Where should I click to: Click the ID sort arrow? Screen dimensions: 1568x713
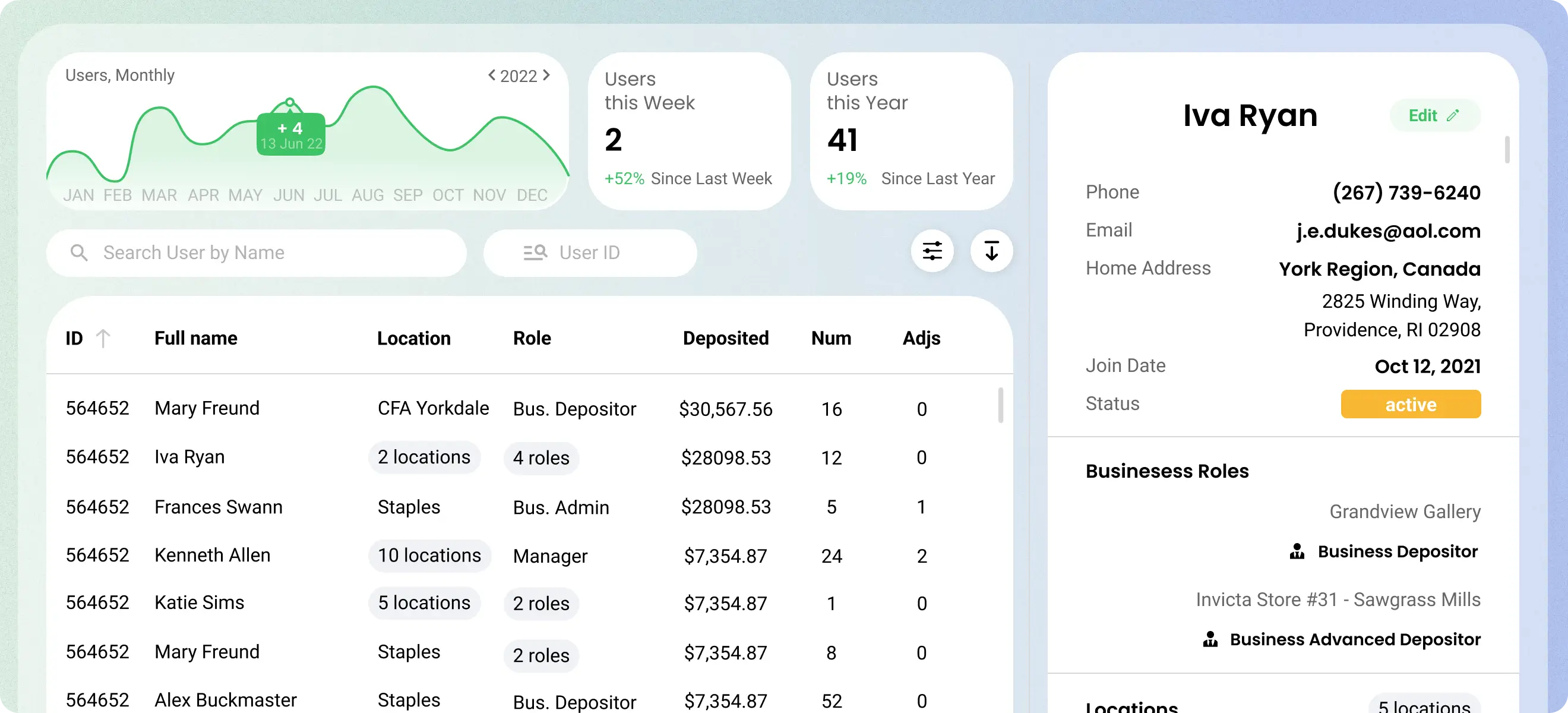tap(103, 338)
